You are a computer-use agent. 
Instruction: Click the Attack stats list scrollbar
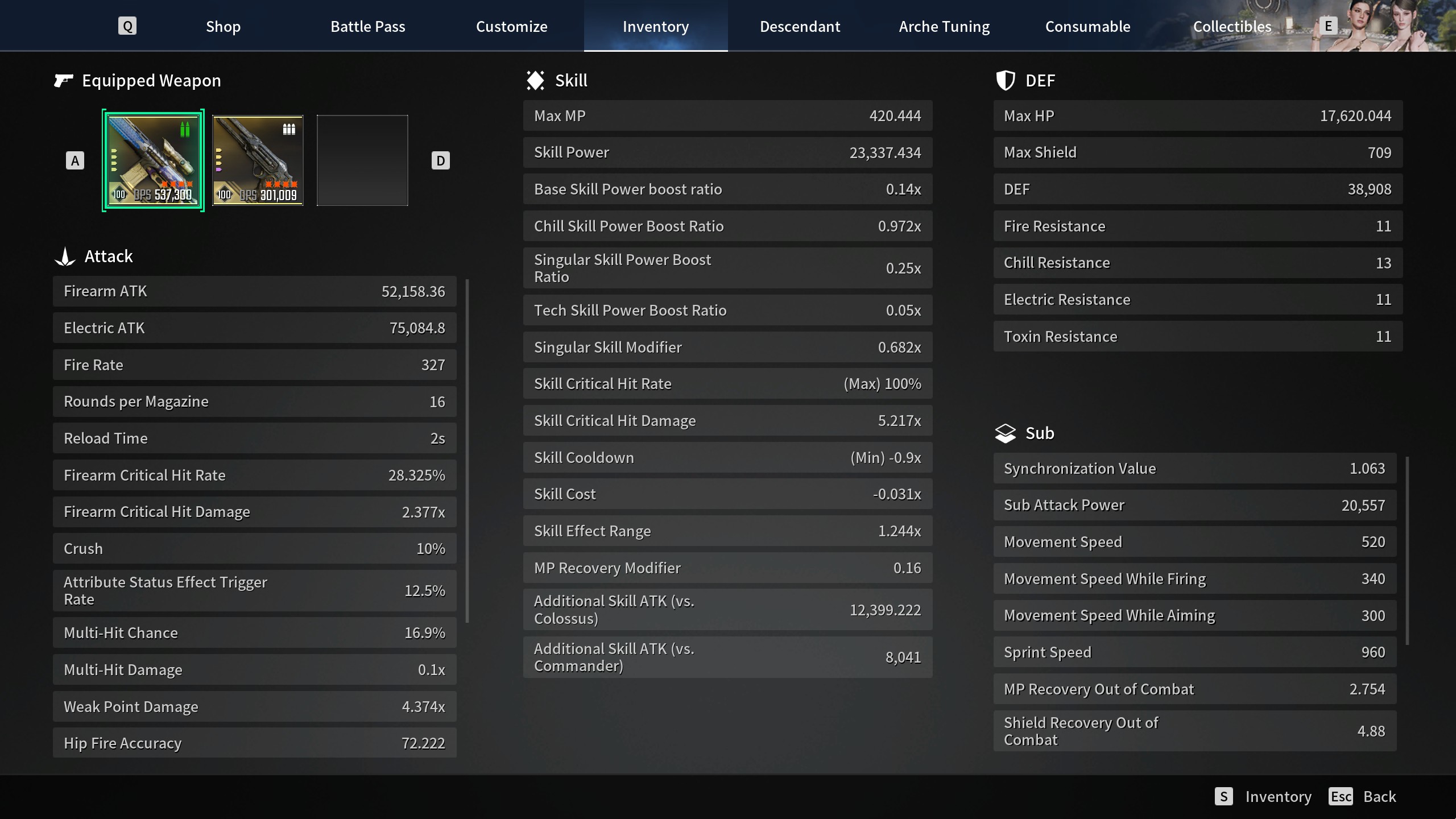[468, 450]
